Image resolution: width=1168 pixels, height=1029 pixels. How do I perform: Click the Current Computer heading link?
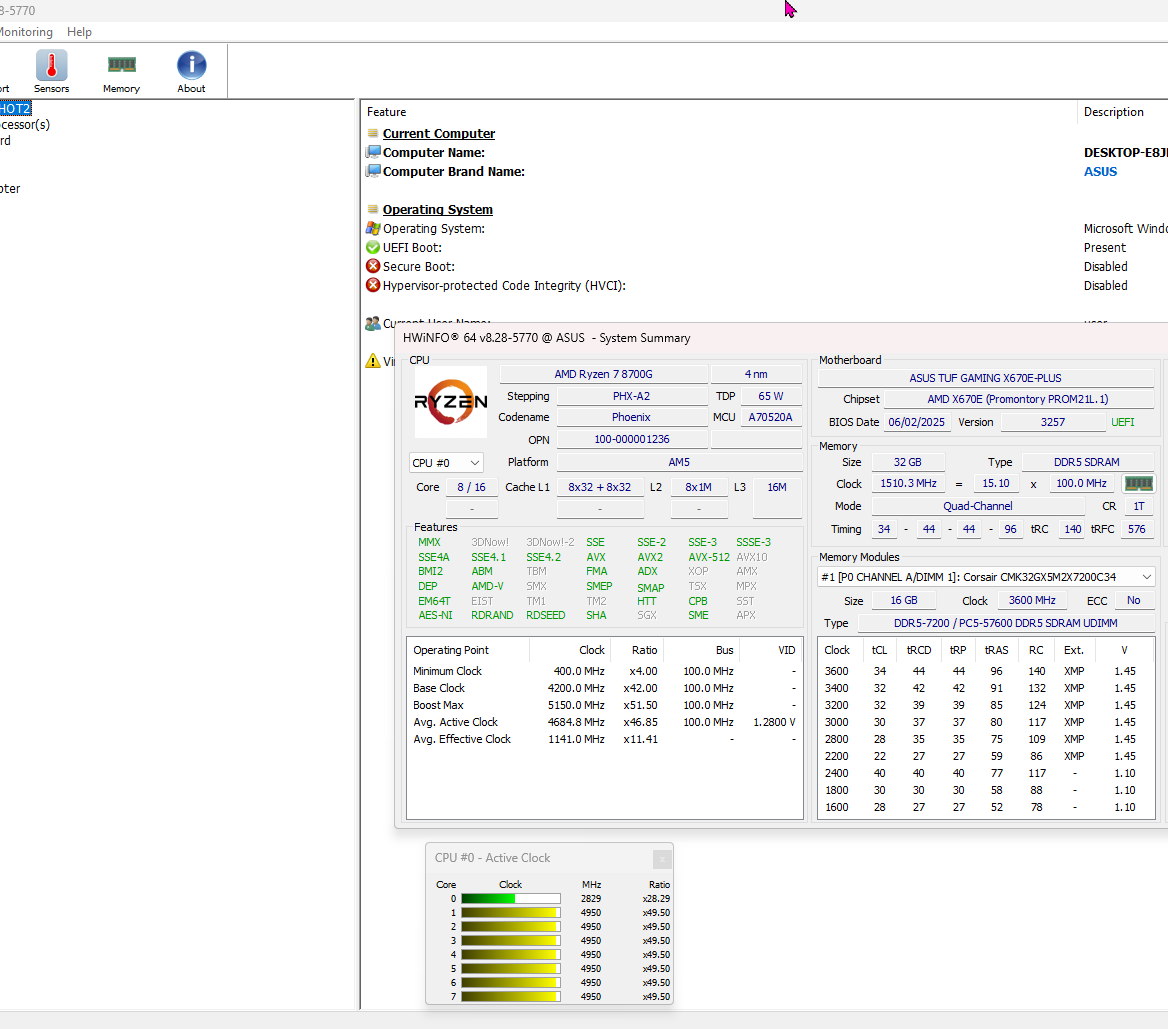438,133
